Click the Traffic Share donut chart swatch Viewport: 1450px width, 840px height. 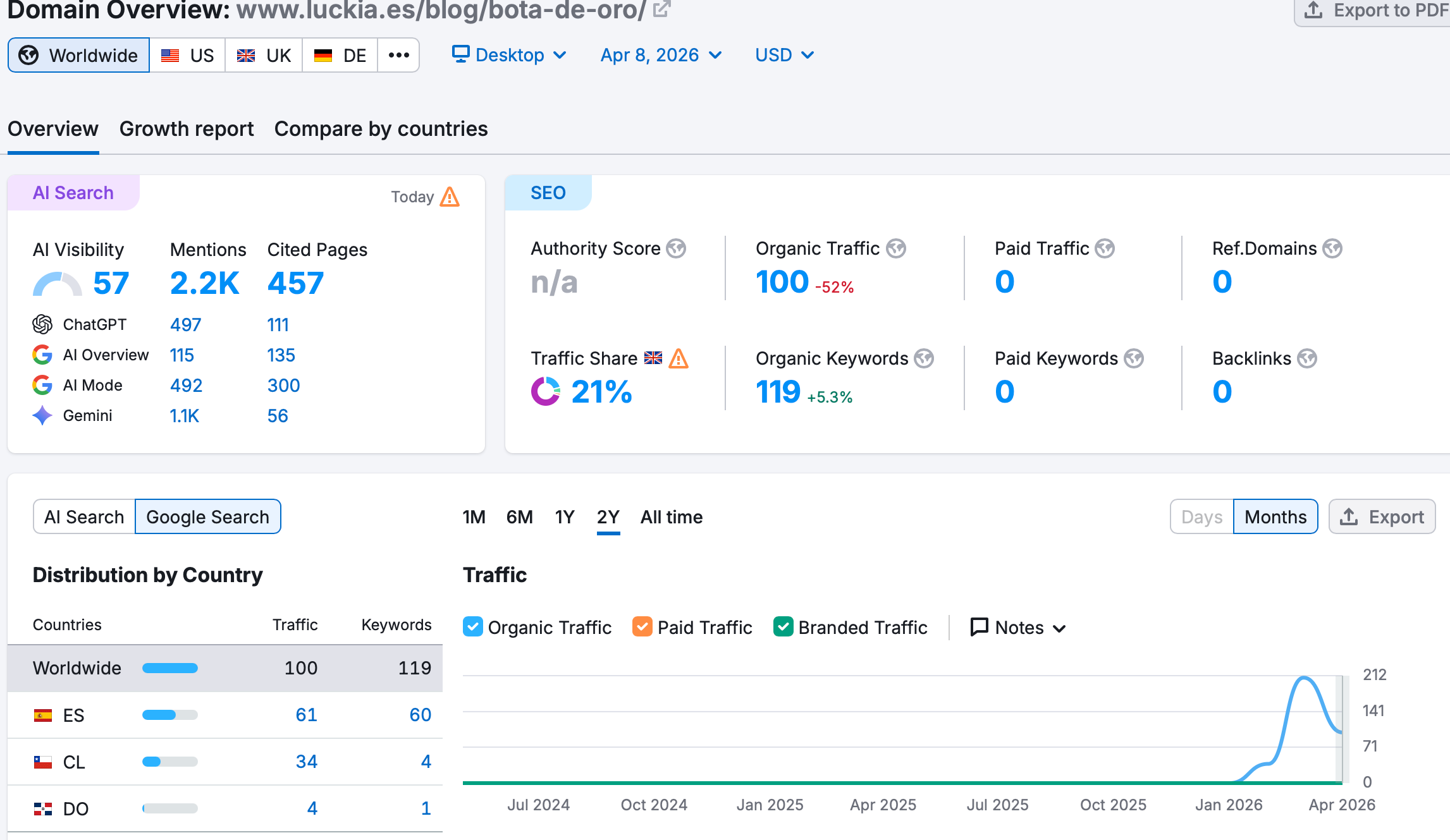(x=545, y=392)
